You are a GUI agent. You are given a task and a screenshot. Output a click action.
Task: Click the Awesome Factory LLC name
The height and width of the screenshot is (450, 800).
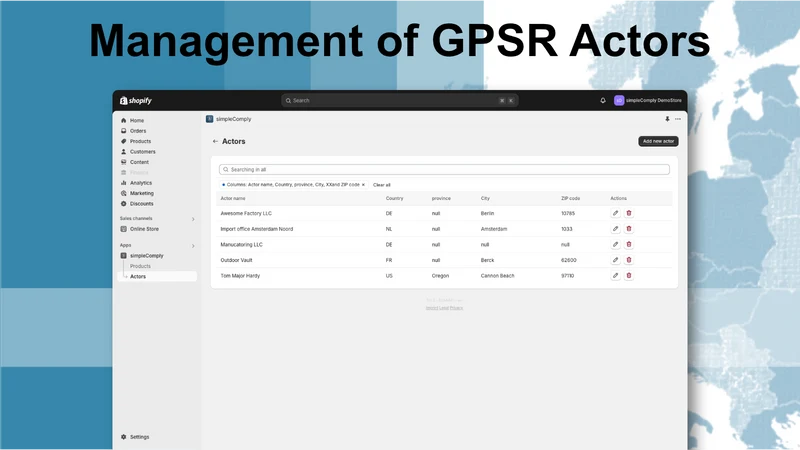pos(246,213)
